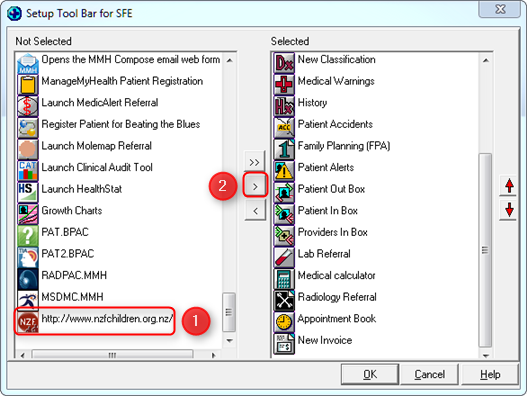Select the Lab Referral test tube icon
527x396 pixels.
(284, 257)
